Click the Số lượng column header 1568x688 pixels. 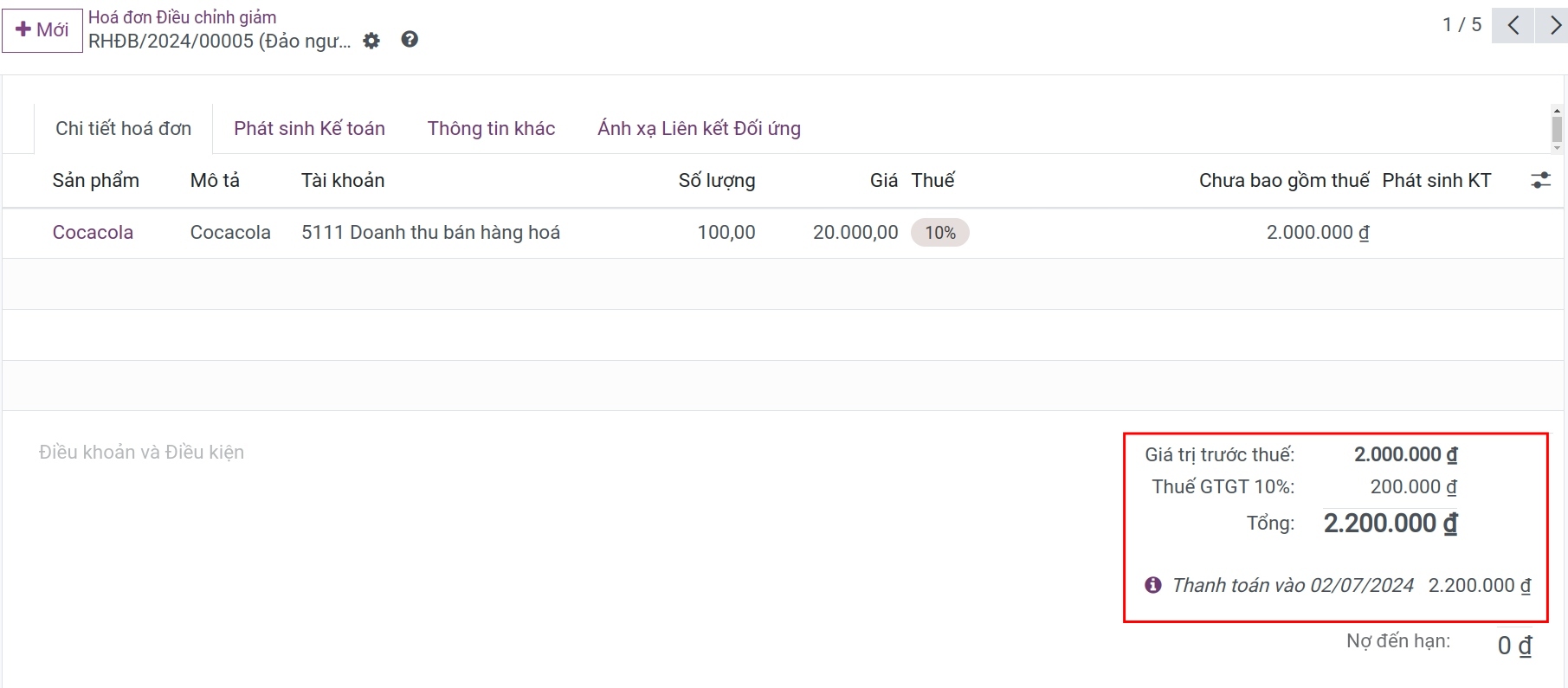[x=717, y=181]
